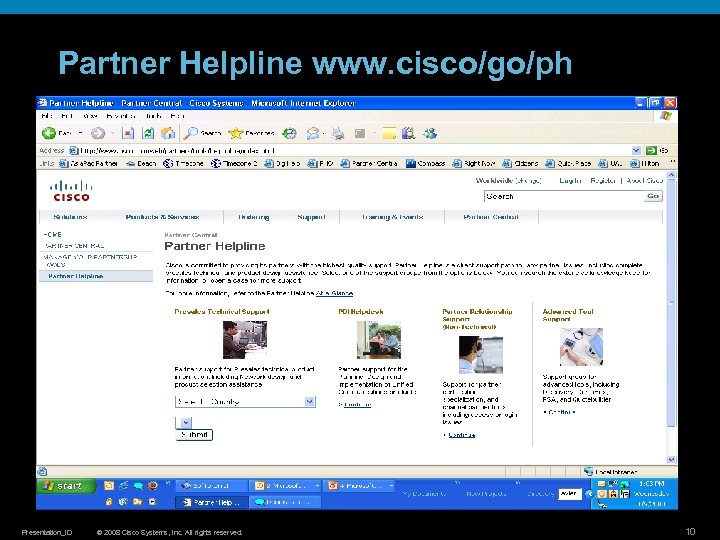Open the Tools menu
Screen dimensions: 720x540
(152, 116)
